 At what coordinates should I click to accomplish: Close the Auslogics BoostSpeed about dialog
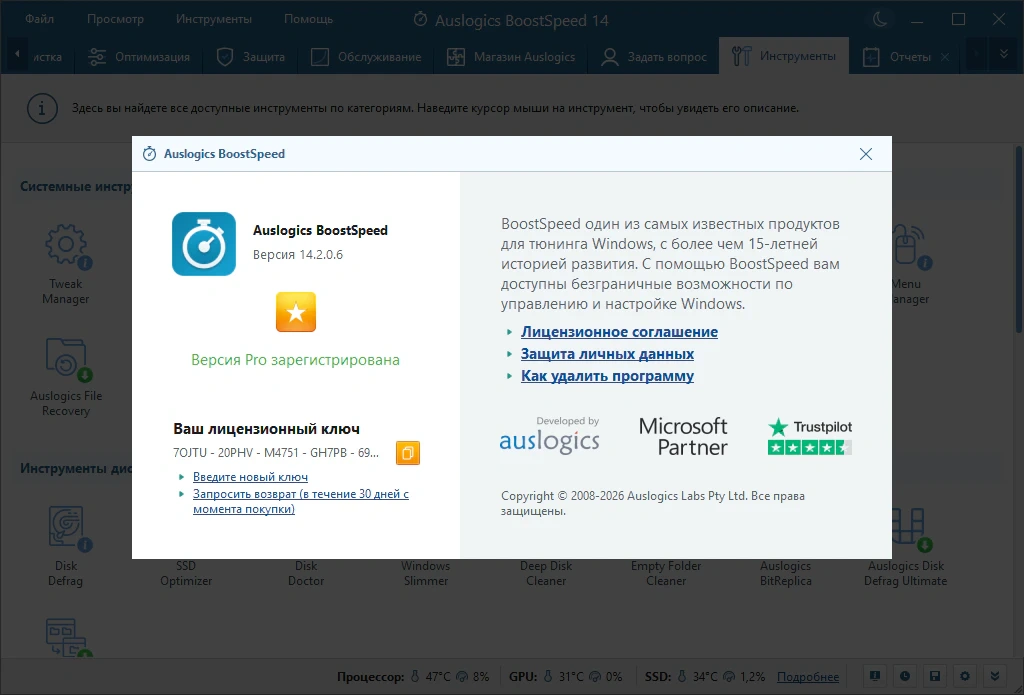tap(866, 154)
